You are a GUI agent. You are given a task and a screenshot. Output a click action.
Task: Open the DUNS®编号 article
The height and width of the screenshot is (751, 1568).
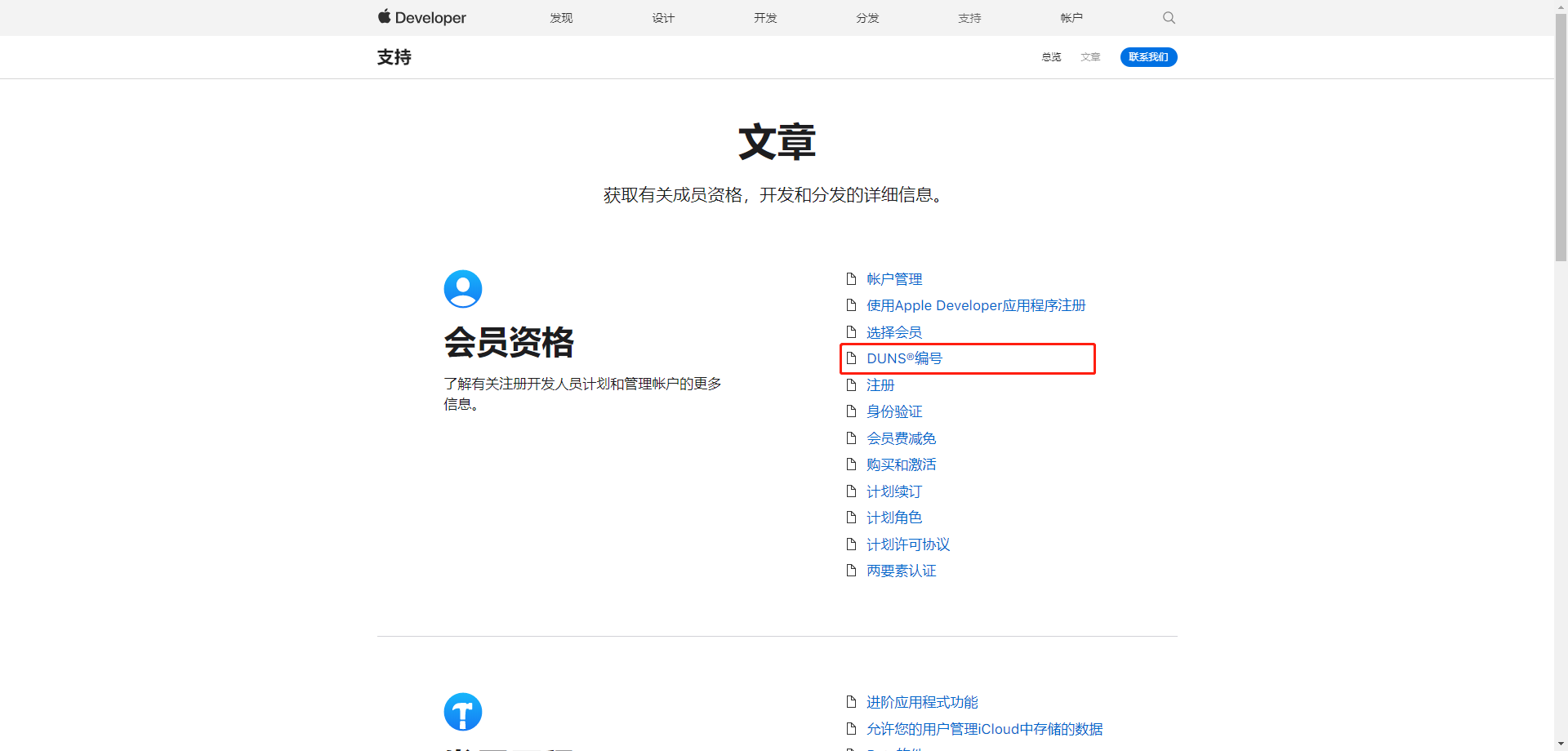[x=904, y=358]
